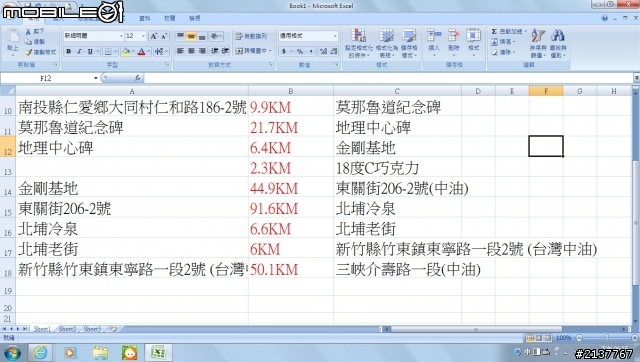Align text to the left
Screen dimensions: 640x362
180,51
